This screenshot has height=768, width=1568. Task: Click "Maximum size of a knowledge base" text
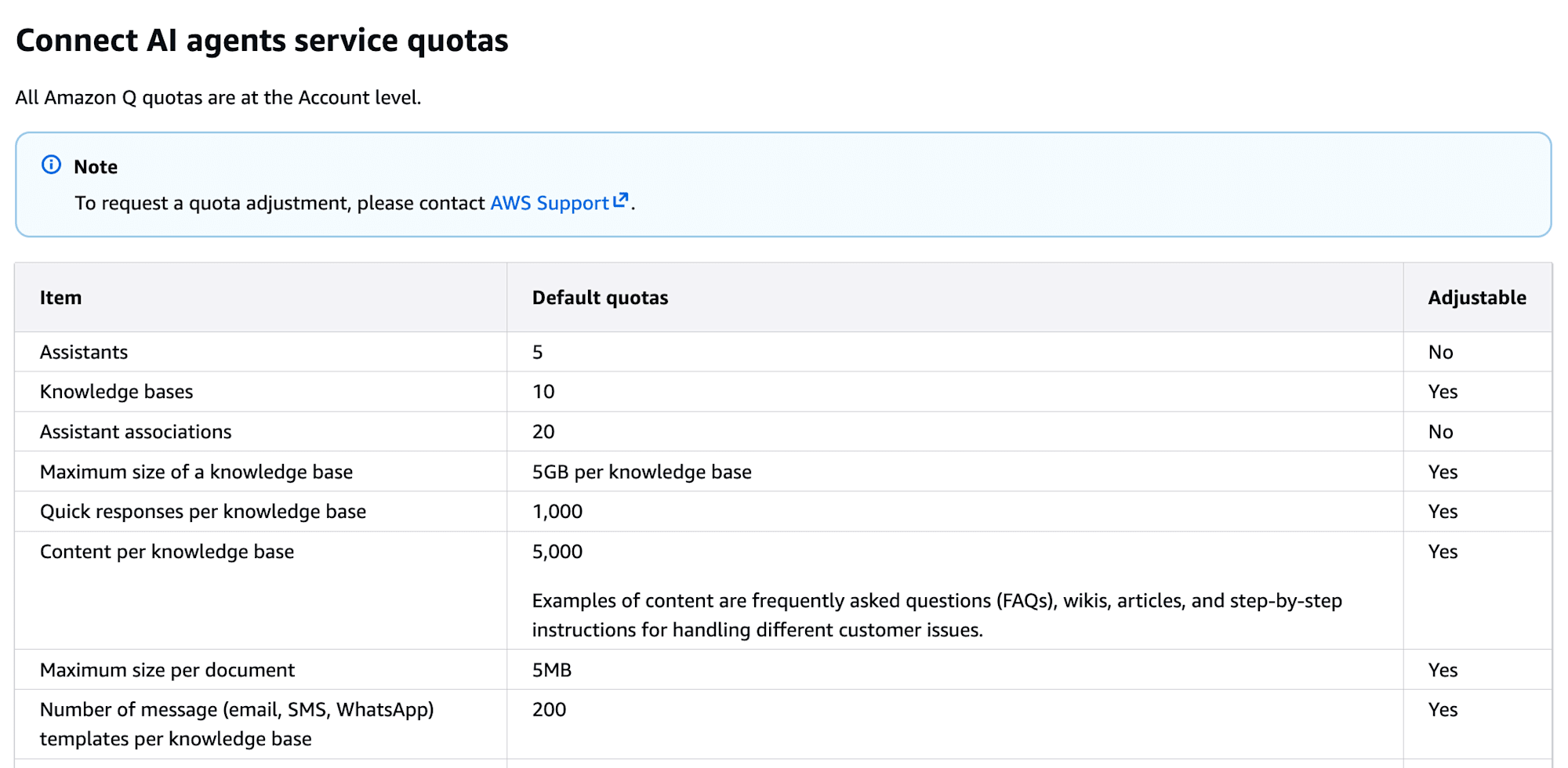tap(196, 472)
